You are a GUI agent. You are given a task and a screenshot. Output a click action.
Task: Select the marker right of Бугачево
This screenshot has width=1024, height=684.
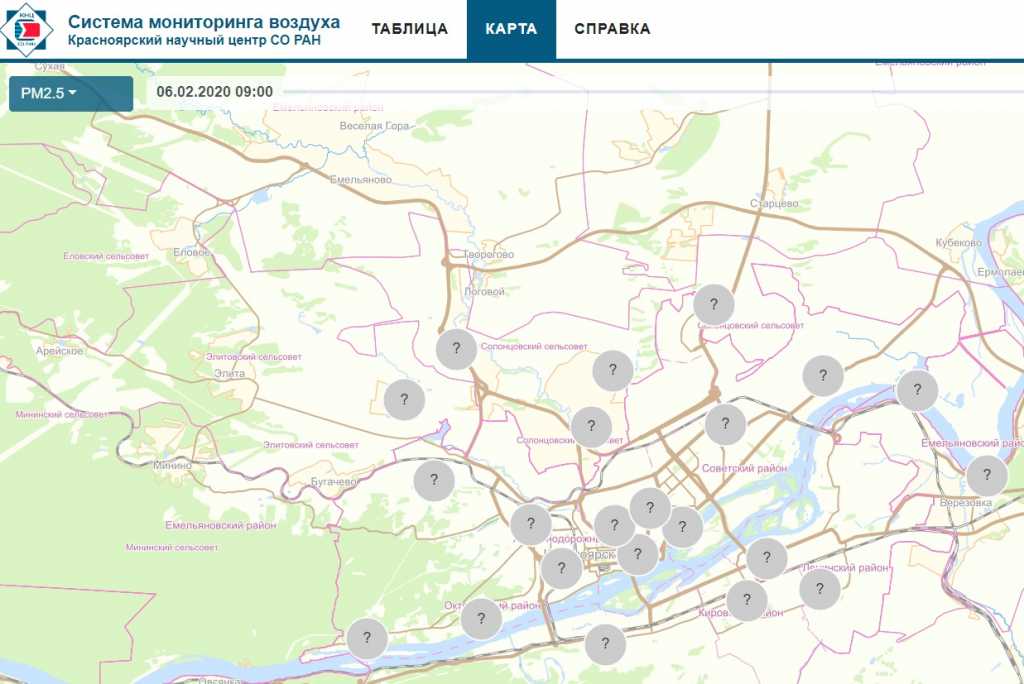(434, 480)
